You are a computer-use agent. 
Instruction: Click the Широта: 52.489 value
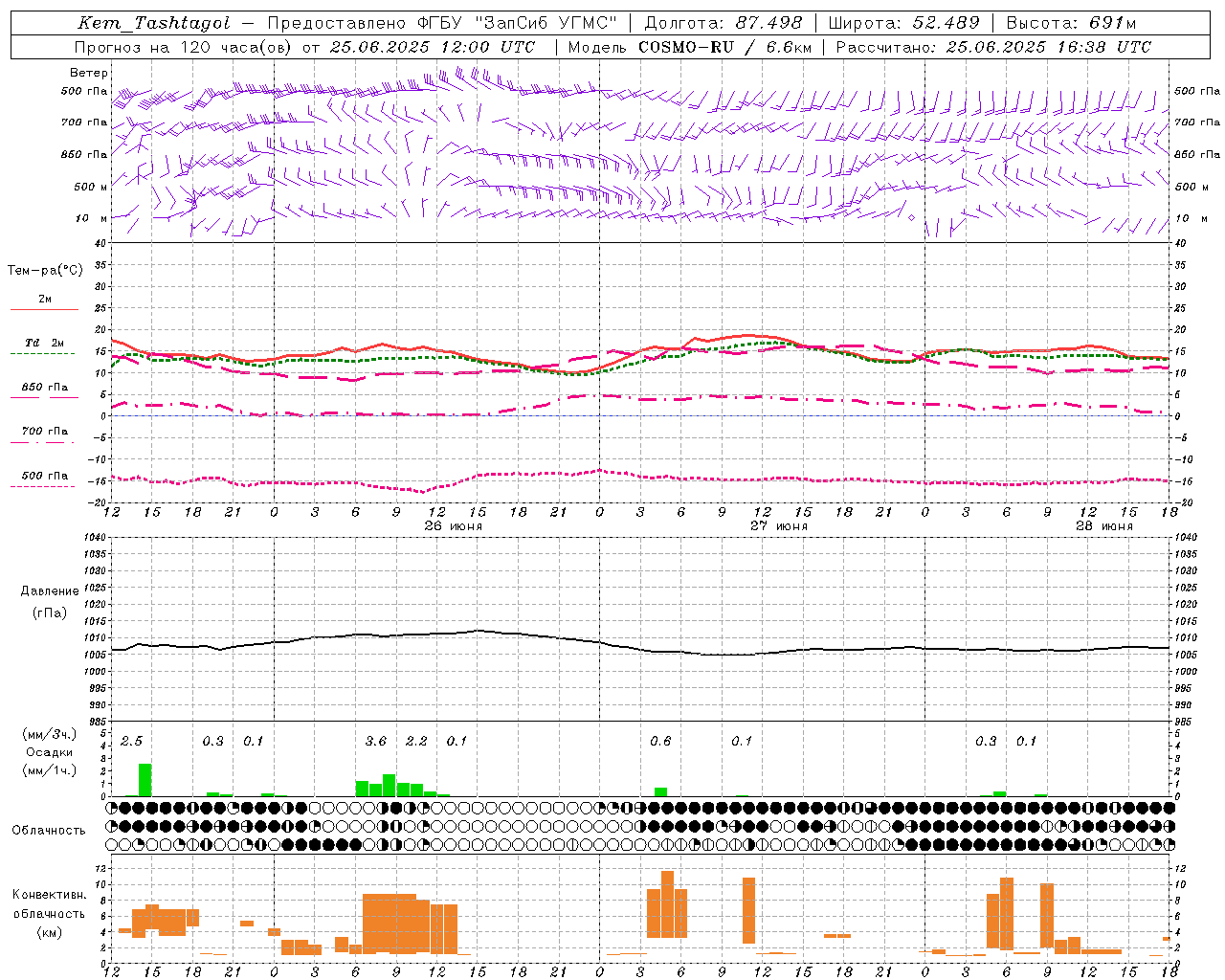tap(904, 23)
